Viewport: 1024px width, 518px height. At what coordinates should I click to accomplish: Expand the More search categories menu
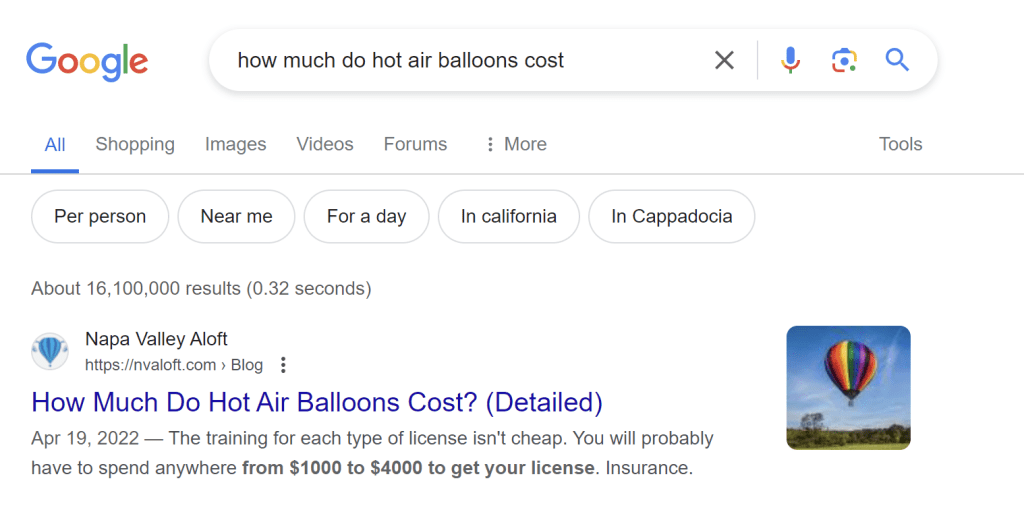click(515, 144)
